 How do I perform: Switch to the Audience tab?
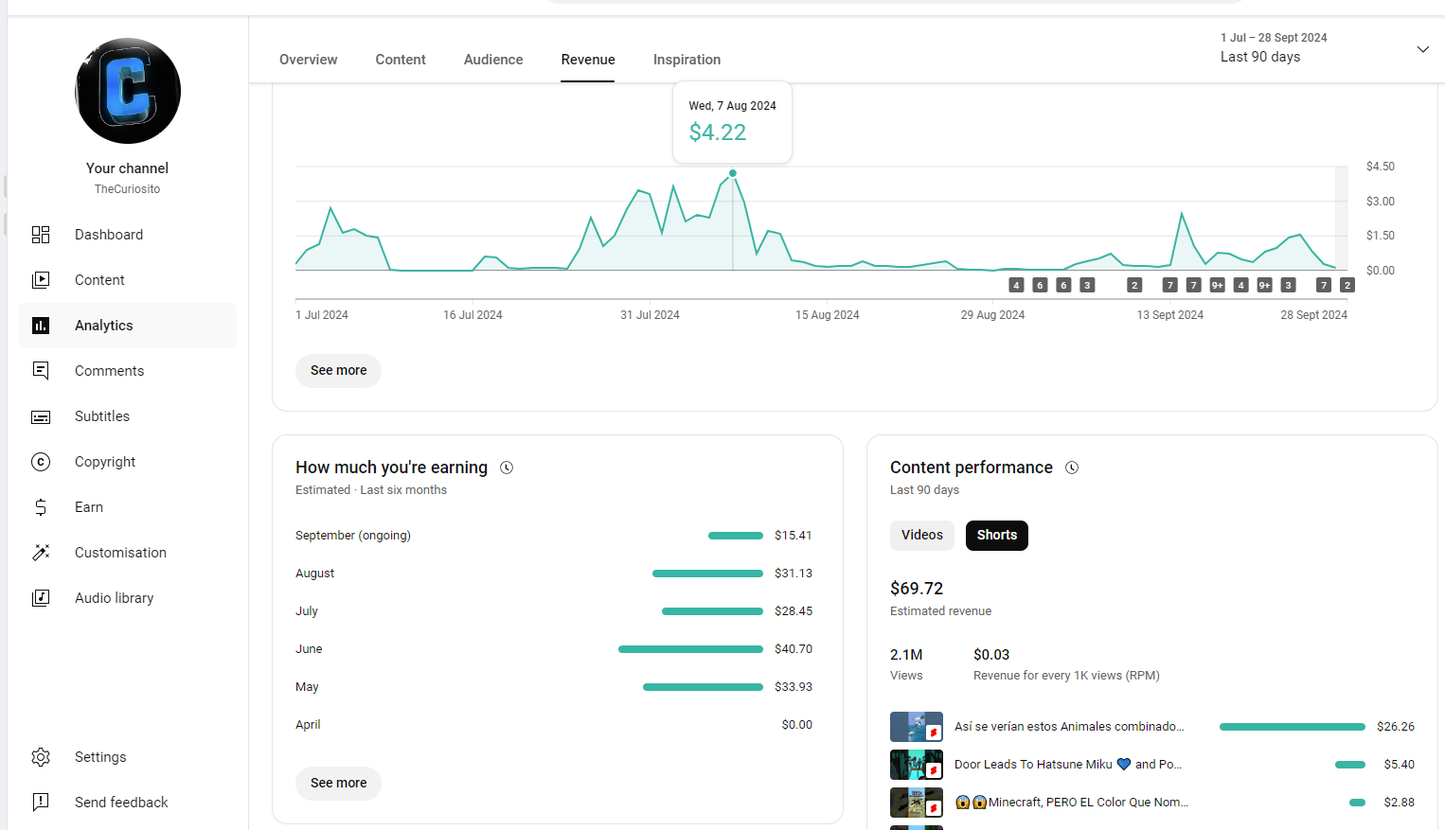point(493,60)
